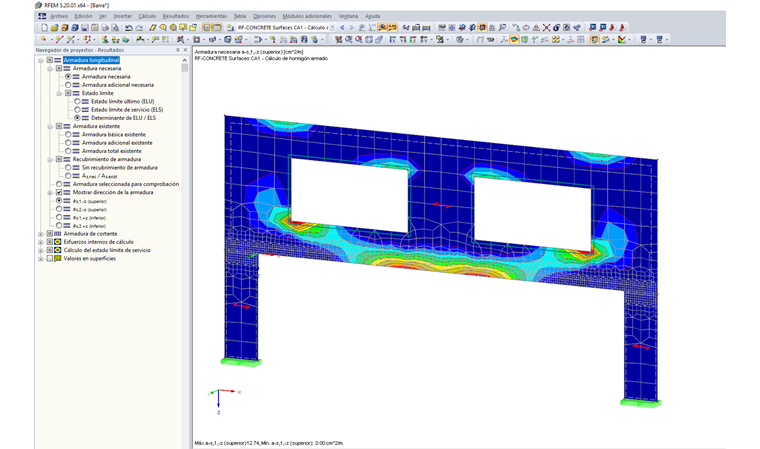The image size is (760, 449).
Task: Click the Print preview magnifier icon
Action: pyautogui.click(x=115, y=28)
